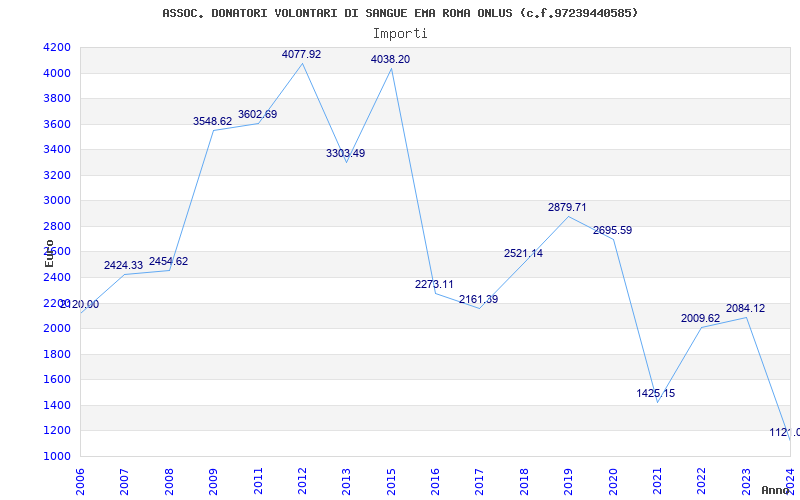Select the 1000 y-axis tick label

(57, 456)
